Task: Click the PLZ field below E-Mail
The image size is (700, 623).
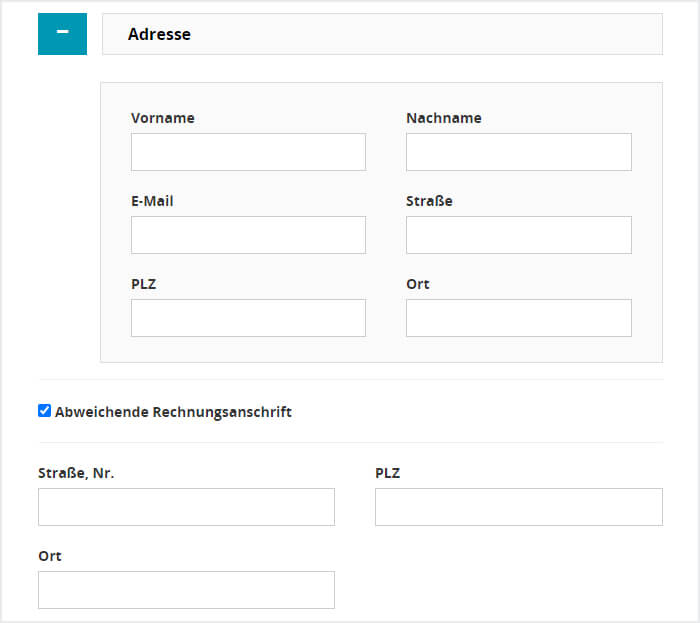Action: [x=248, y=318]
